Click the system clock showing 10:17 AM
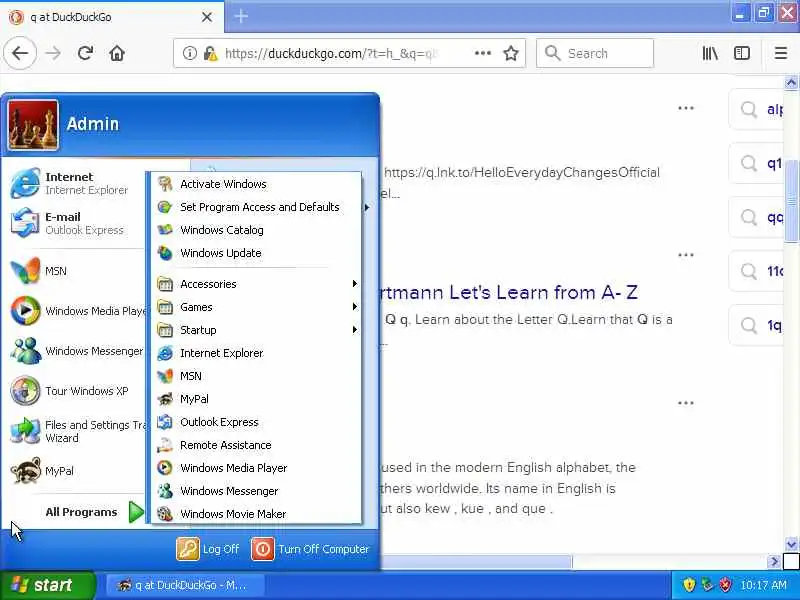Screen dimensions: 800x600 click(763, 585)
